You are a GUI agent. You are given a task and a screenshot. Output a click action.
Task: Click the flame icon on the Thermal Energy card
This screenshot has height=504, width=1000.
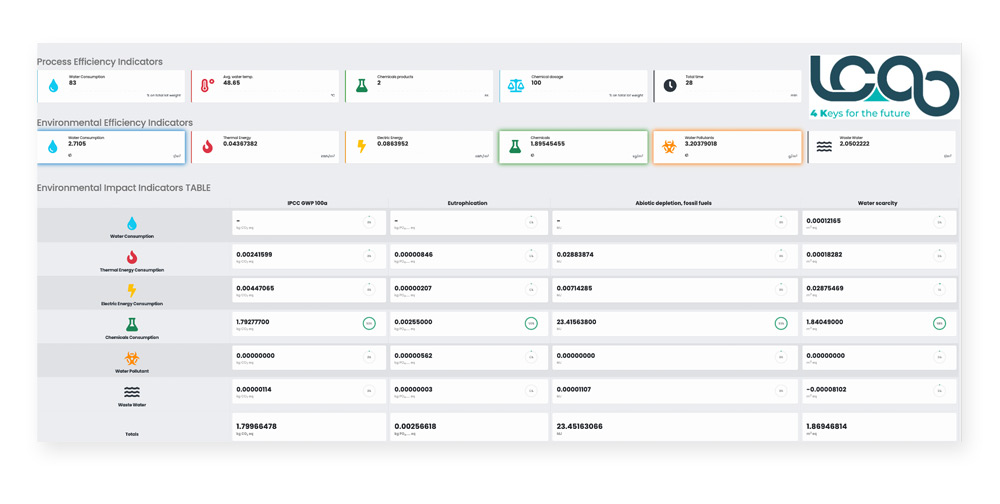207,147
